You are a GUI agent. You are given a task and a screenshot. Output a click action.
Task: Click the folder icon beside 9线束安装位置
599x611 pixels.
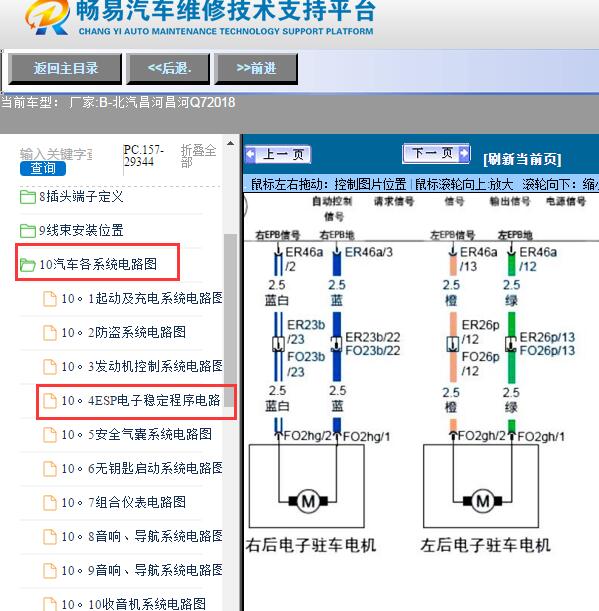point(28,231)
